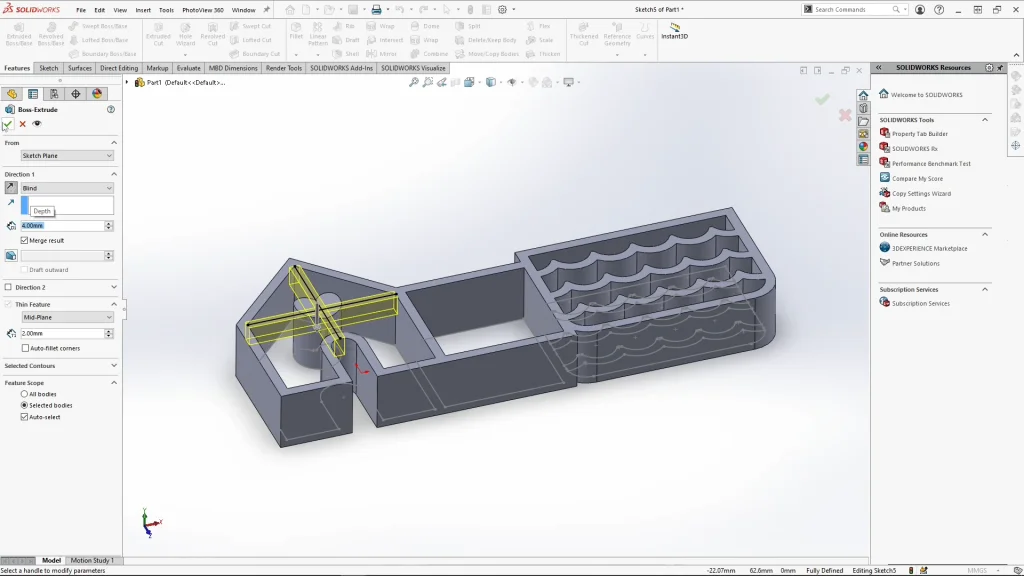Click the red X confirmation corner icon

845,116
